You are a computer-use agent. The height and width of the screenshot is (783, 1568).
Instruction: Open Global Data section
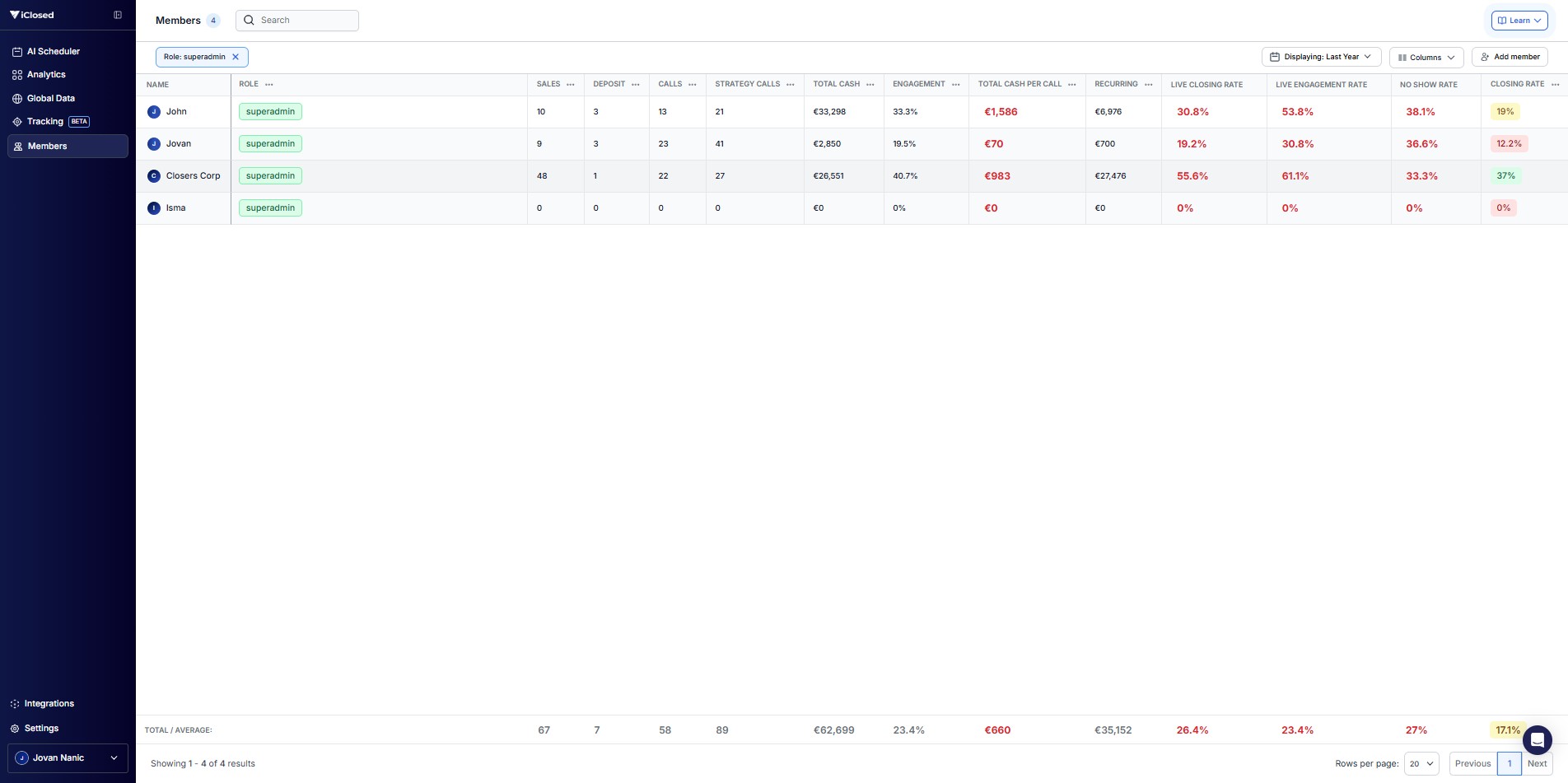pyautogui.click(x=68, y=98)
